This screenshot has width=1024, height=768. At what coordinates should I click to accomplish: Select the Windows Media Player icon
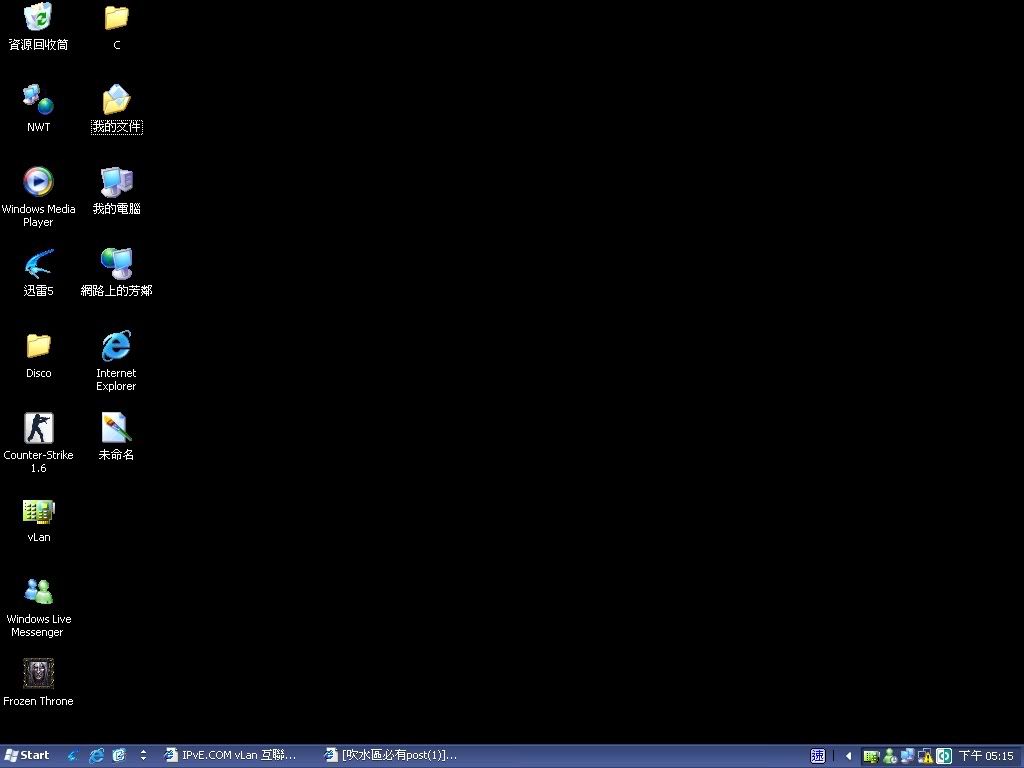click(38, 182)
